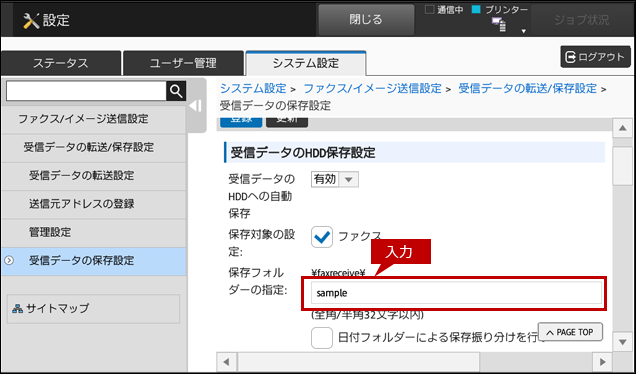This screenshot has height=374, width=636.
Task: Open printer status dropdown arrow
Action: point(524,31)
